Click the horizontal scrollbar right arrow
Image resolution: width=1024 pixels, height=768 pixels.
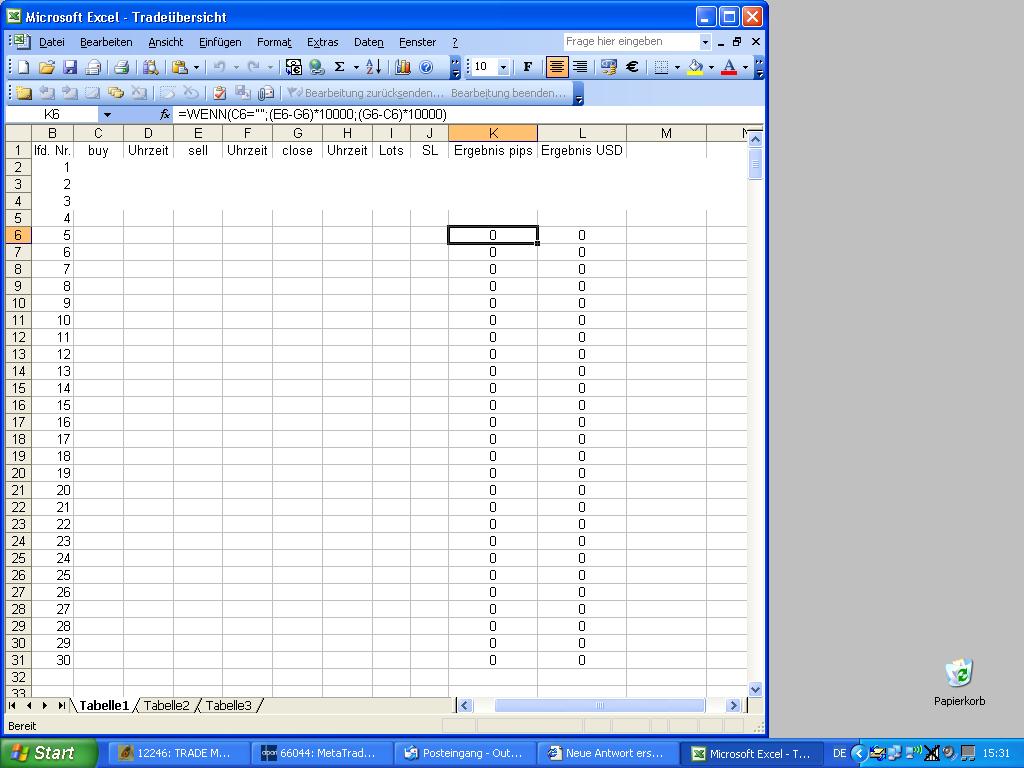click(x=733, y=705)
